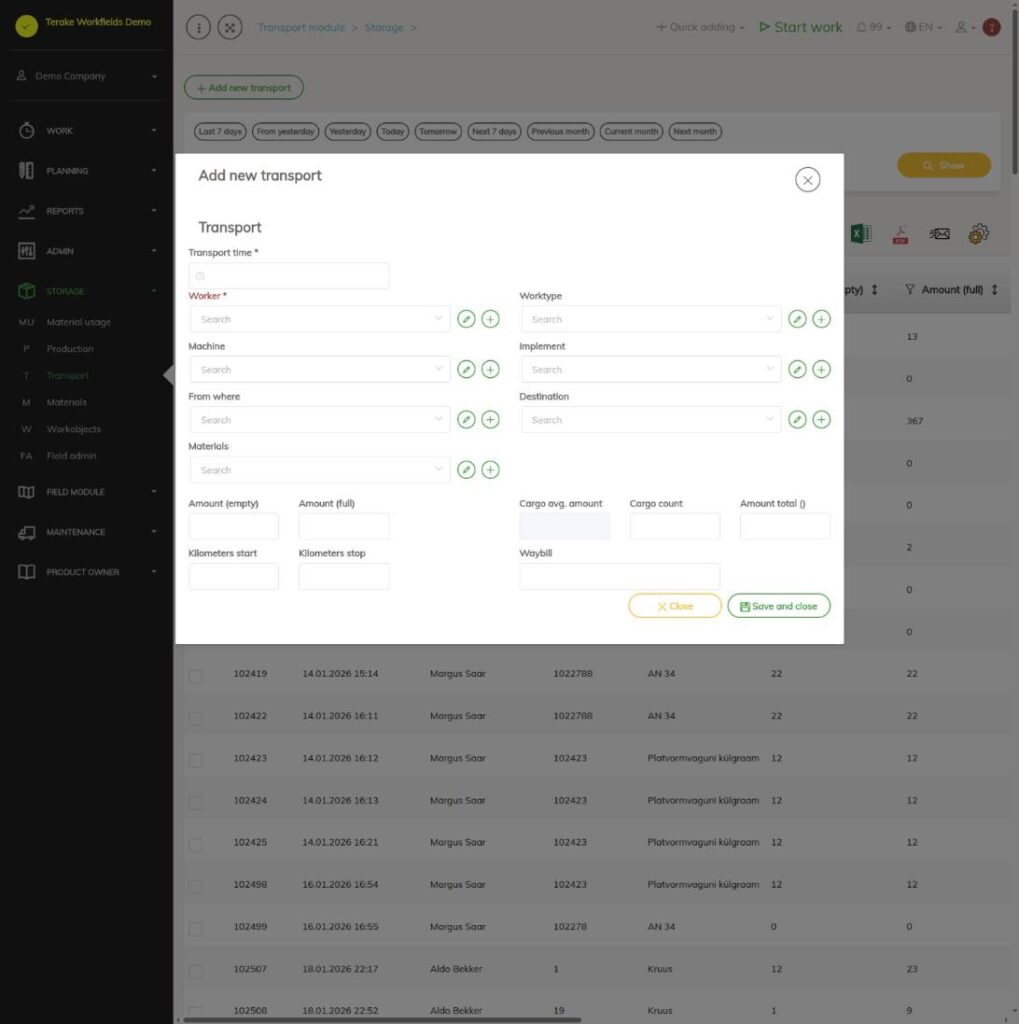Click edit pencil beside Destination field
The image size is (1019, 1024).
[797, 419]
